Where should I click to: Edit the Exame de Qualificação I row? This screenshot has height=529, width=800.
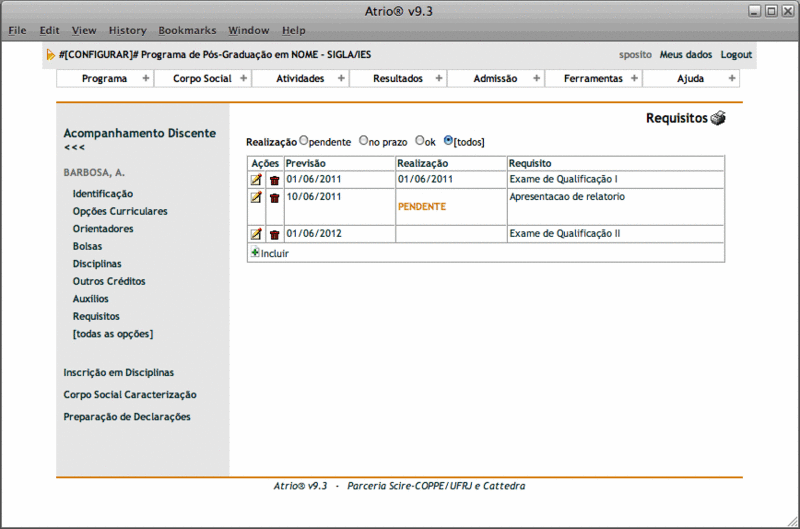pyautogui.click(x=256, y=180)
